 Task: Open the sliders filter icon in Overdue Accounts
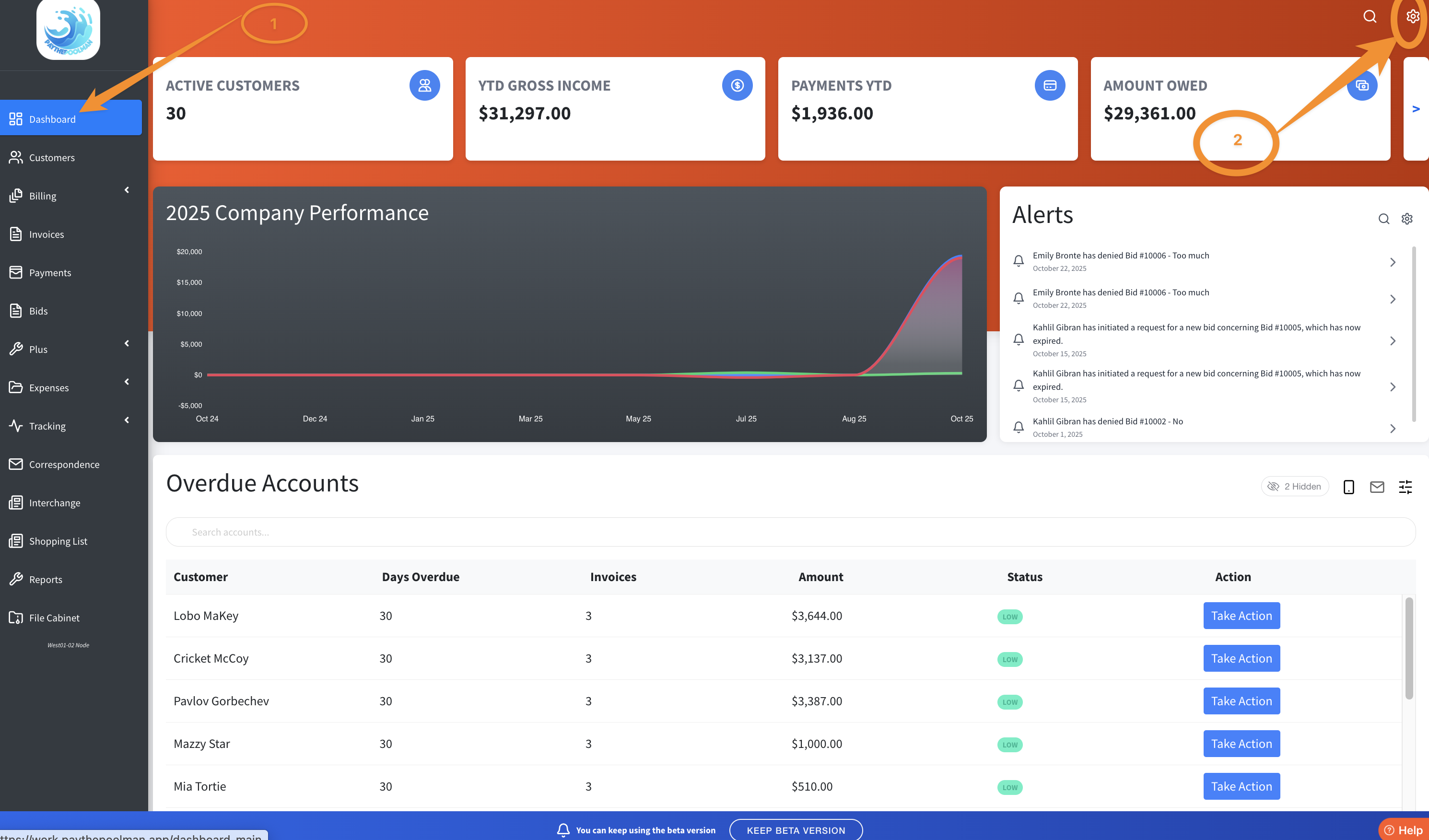(1405, 487)
